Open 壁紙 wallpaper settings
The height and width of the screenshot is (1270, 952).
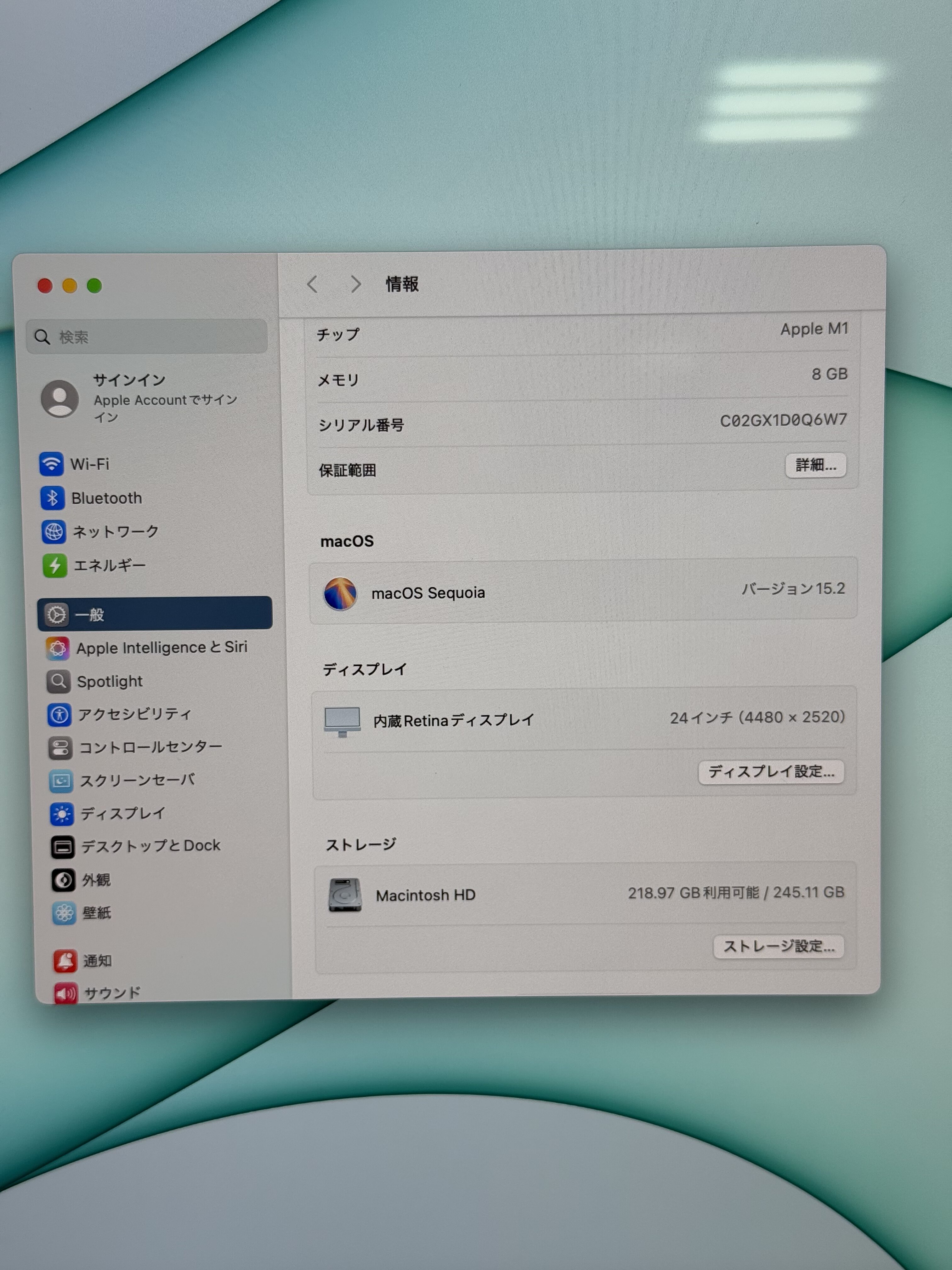96,913
